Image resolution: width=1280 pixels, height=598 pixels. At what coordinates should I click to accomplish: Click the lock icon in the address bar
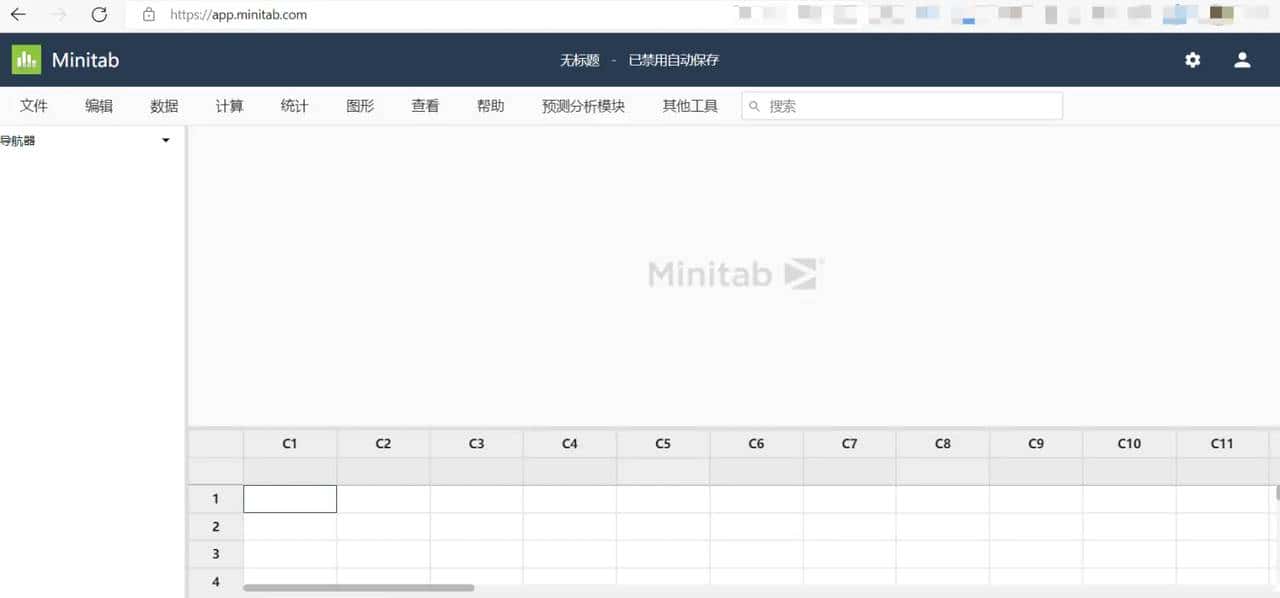(148, 15)
